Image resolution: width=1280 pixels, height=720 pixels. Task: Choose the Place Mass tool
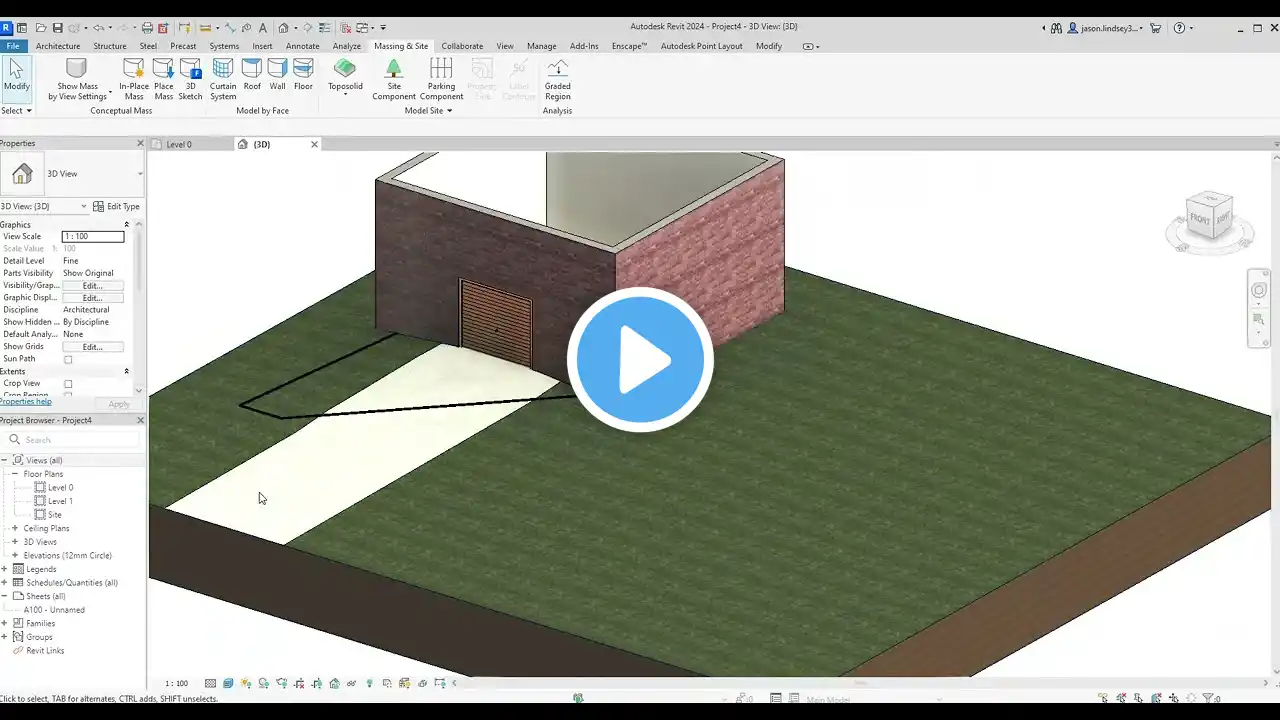point(163,79)
